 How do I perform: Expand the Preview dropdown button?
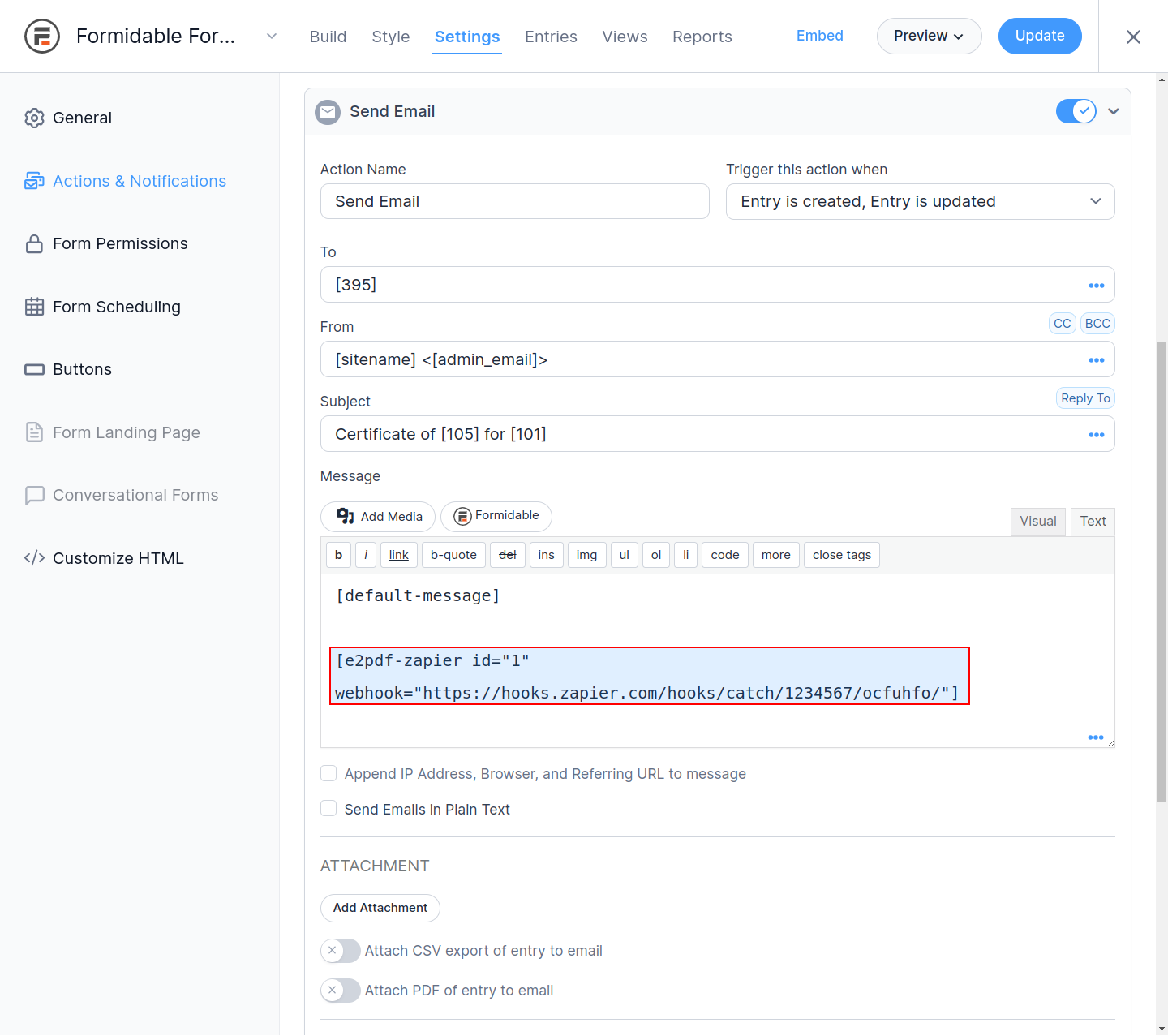(x=929, y=37)
